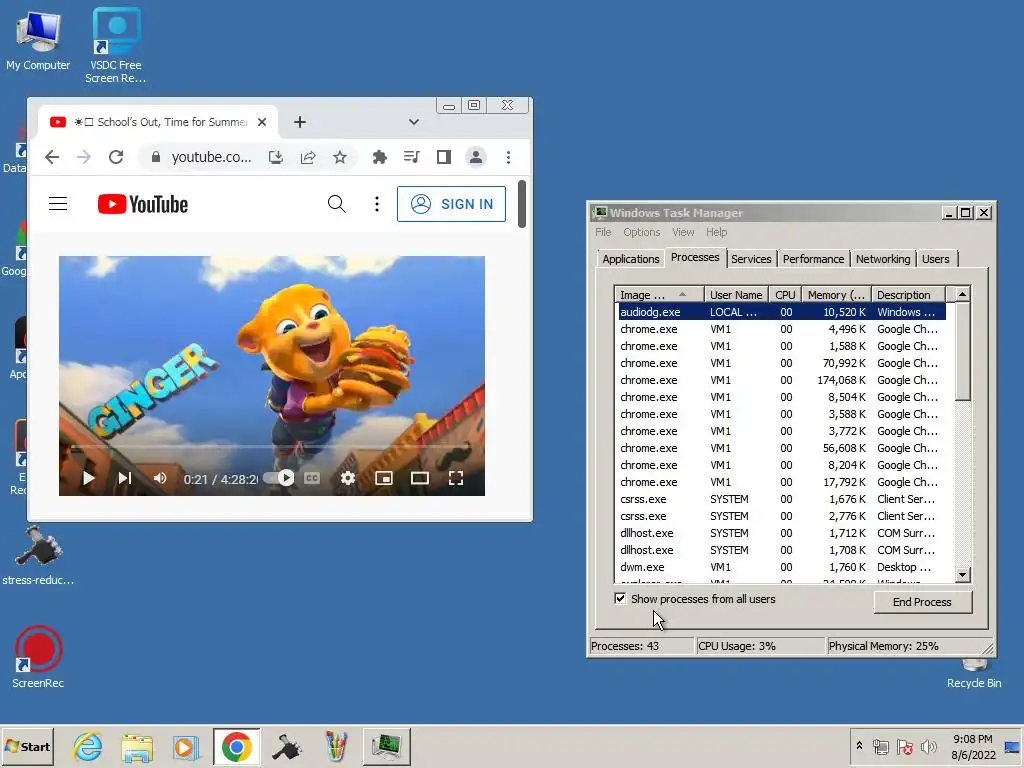1024x768 pixels.
Task: Reload the YouTube page
Action: pos(116,157)
